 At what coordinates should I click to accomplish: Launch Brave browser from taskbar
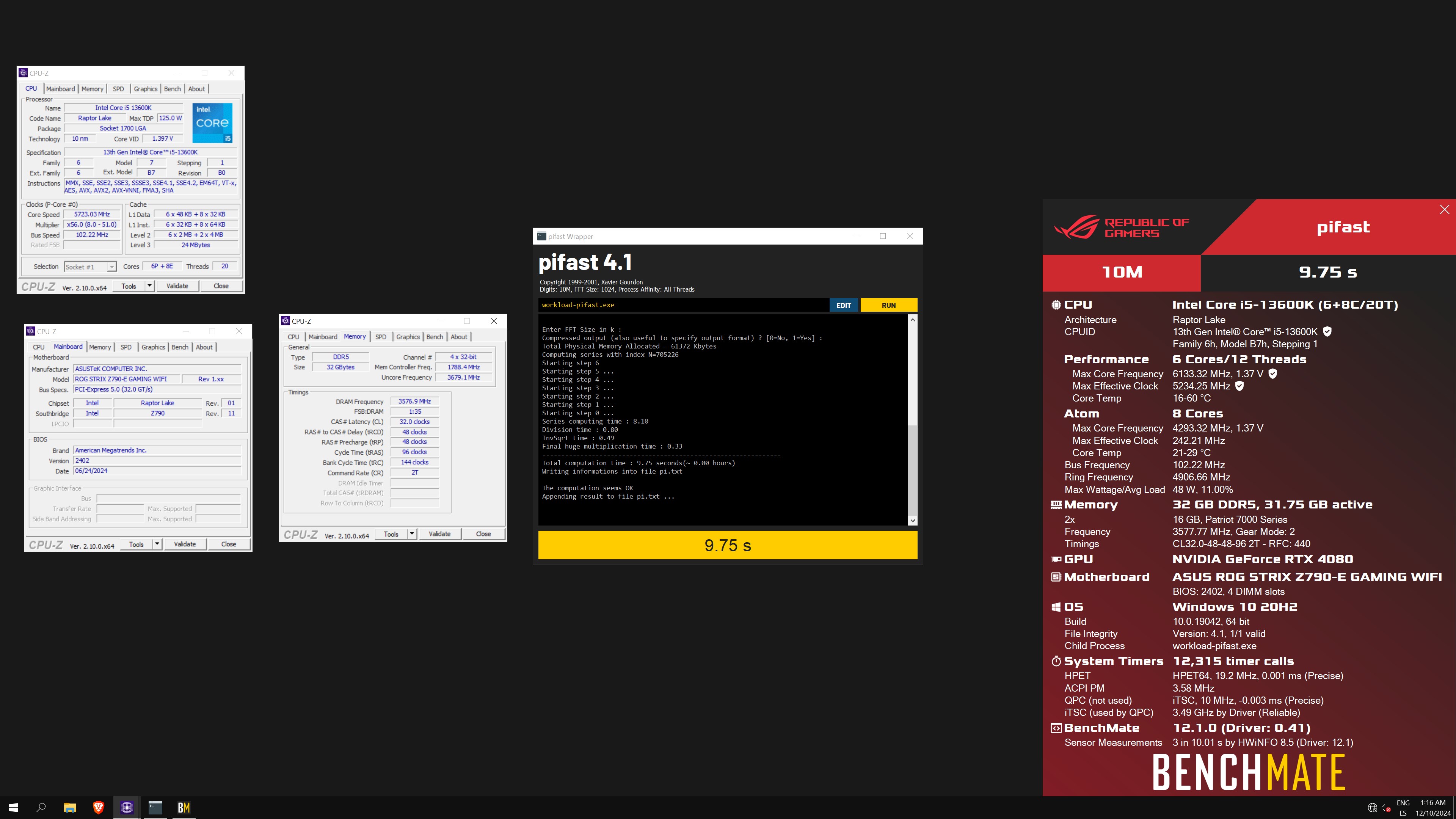coord(98,808)
